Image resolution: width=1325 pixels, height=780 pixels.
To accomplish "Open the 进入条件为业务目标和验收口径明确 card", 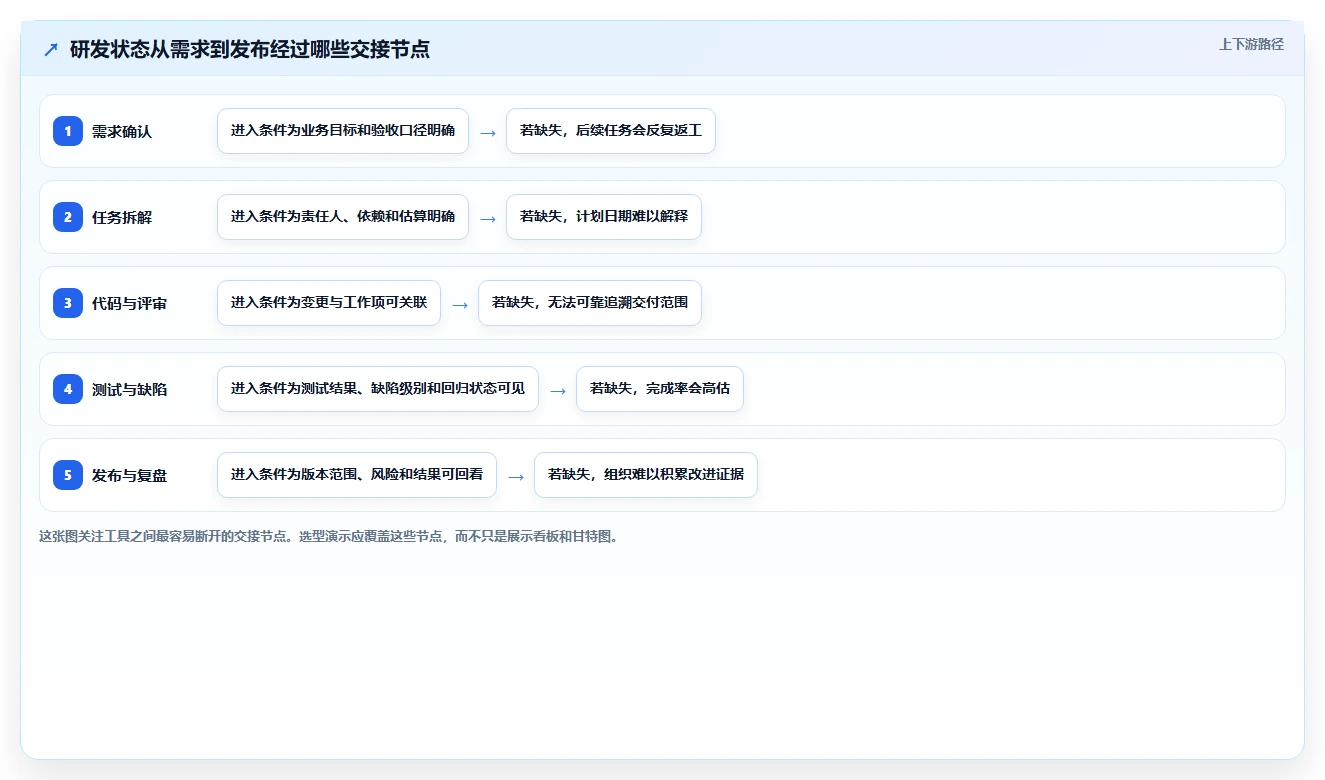I will click(x=343, y=131).
